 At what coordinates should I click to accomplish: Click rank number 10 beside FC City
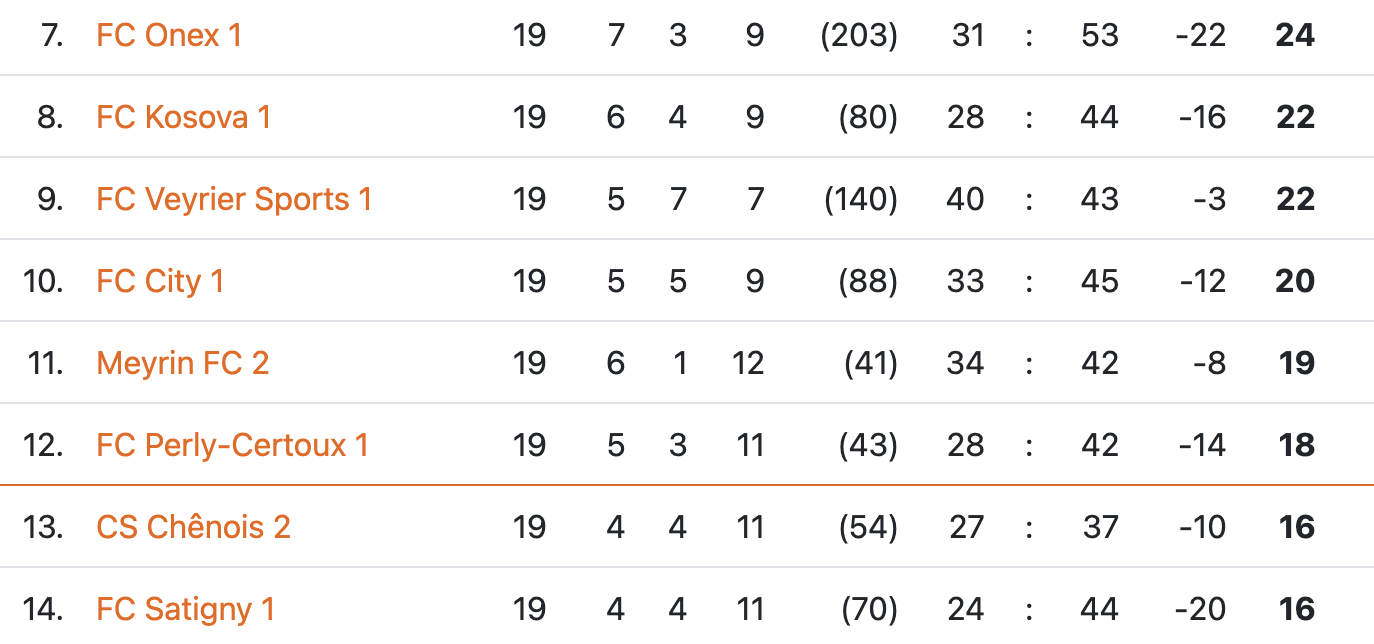click(x=43, y=282)
